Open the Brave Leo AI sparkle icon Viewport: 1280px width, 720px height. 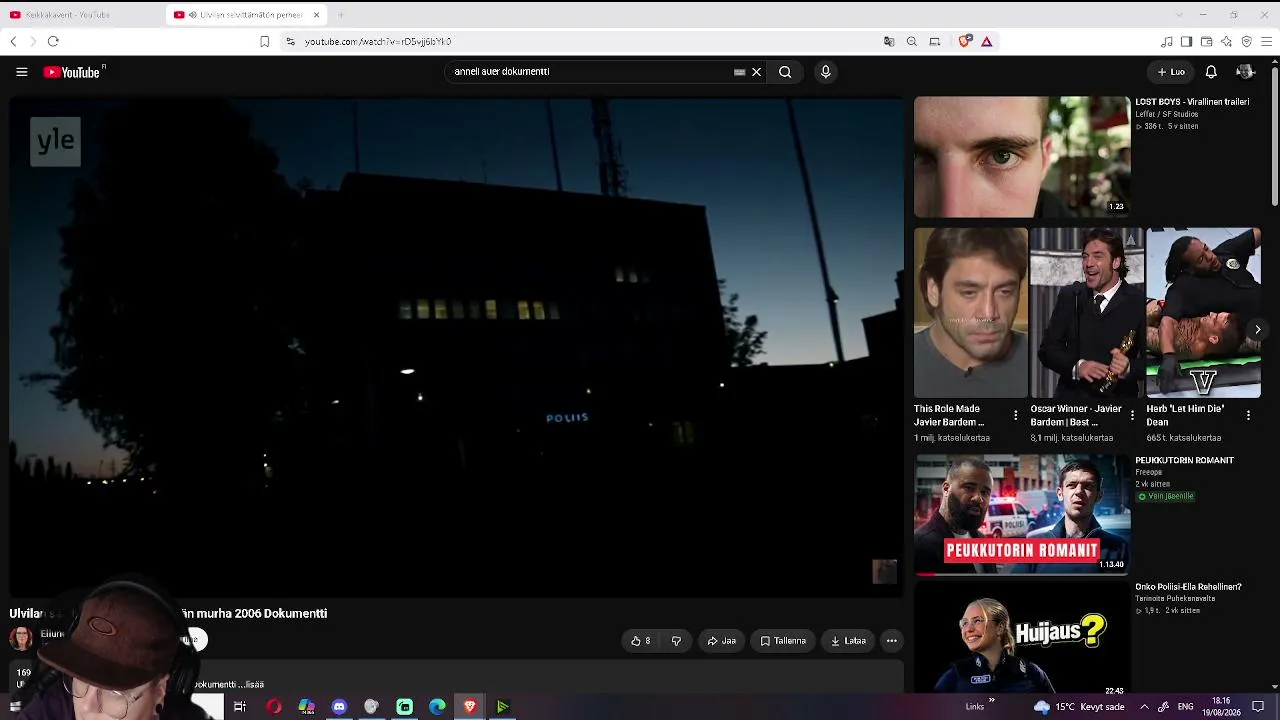pyautogui.click(x=1226, y=41)
